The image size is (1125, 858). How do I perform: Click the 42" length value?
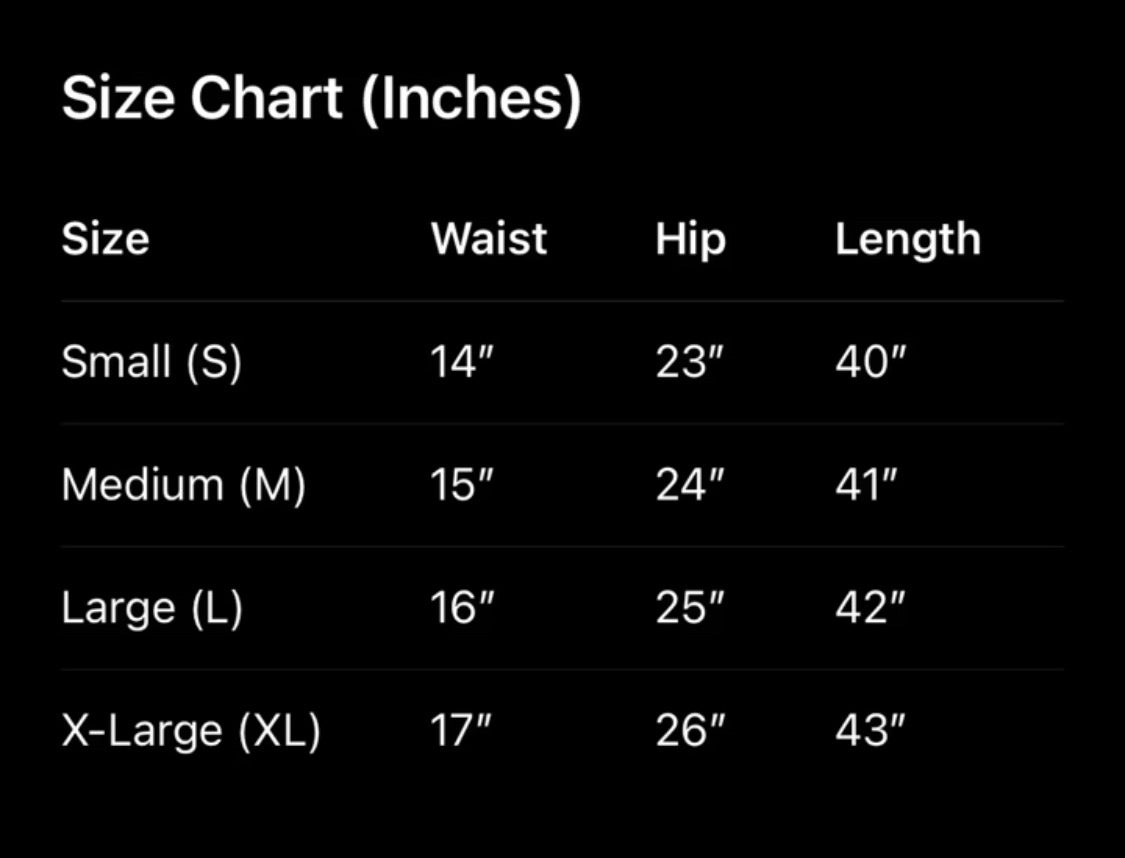tap(870, 608)
